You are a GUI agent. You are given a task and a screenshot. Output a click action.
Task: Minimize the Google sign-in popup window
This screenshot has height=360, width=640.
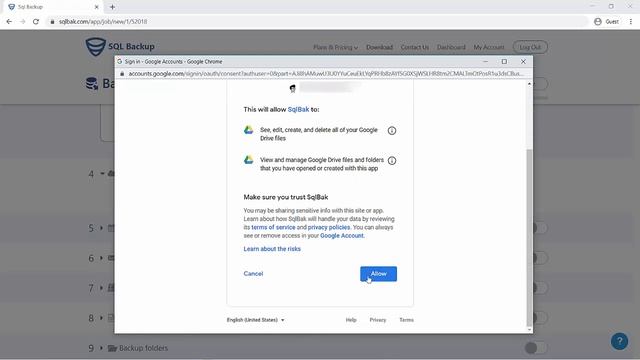[485, 62]
